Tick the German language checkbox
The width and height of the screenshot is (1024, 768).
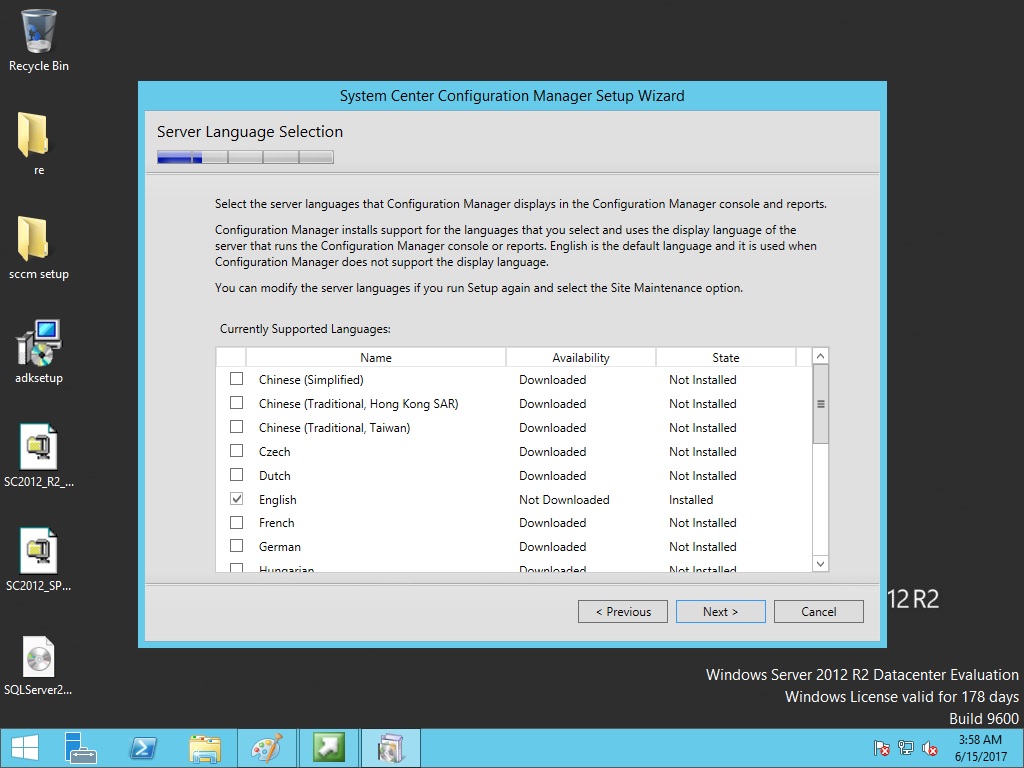(x=237, y=546)
